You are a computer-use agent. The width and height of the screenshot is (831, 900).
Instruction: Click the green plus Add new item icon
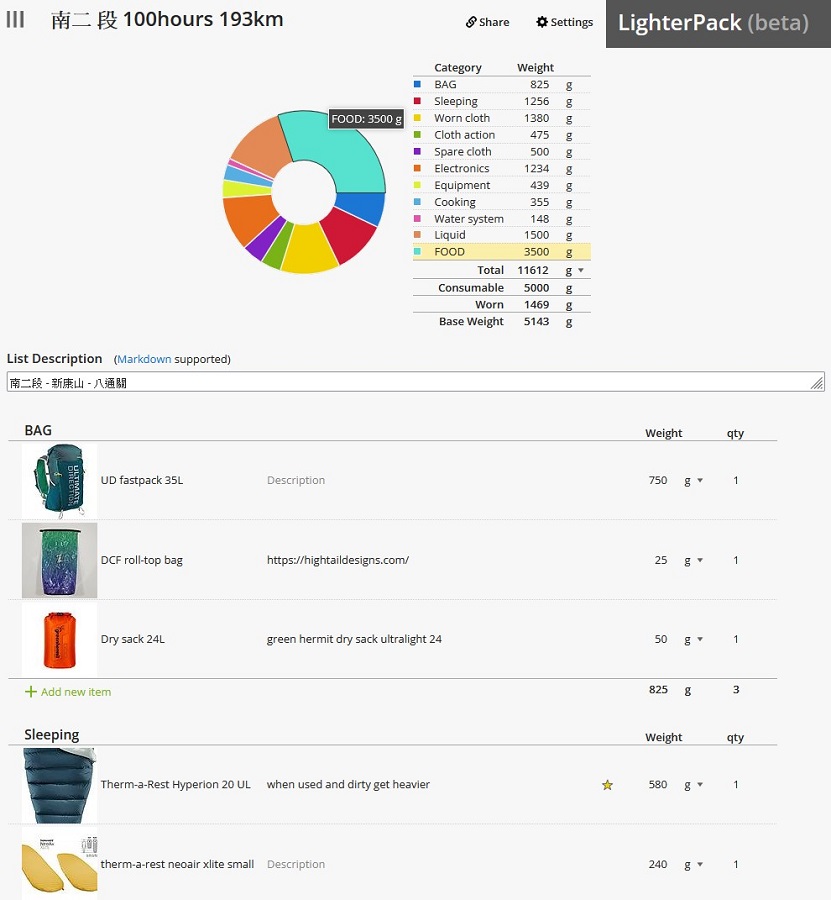point(30,692)
